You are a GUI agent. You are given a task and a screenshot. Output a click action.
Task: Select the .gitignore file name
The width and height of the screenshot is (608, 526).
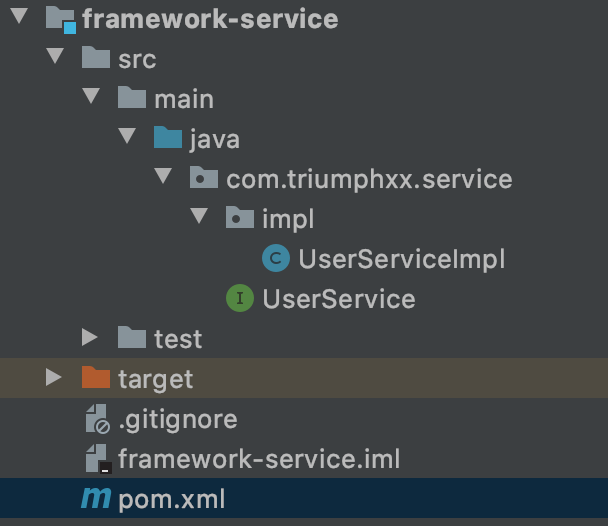click(x=178, y=419)
